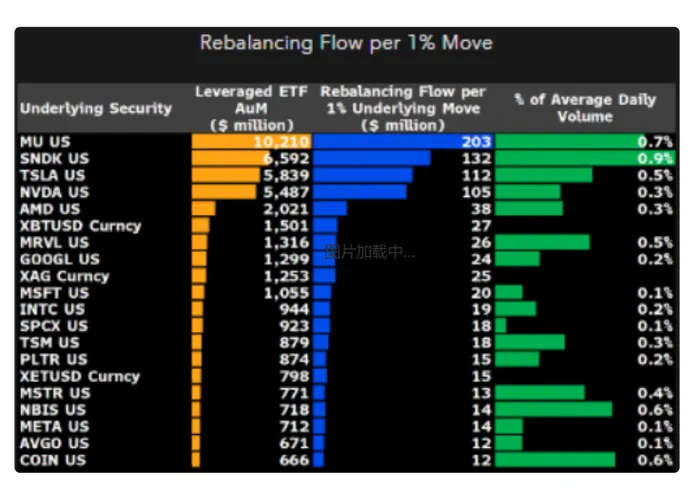
Task: Click the blue flow bar showing 132
Action: pyautogui.click(x=372, y=158)
